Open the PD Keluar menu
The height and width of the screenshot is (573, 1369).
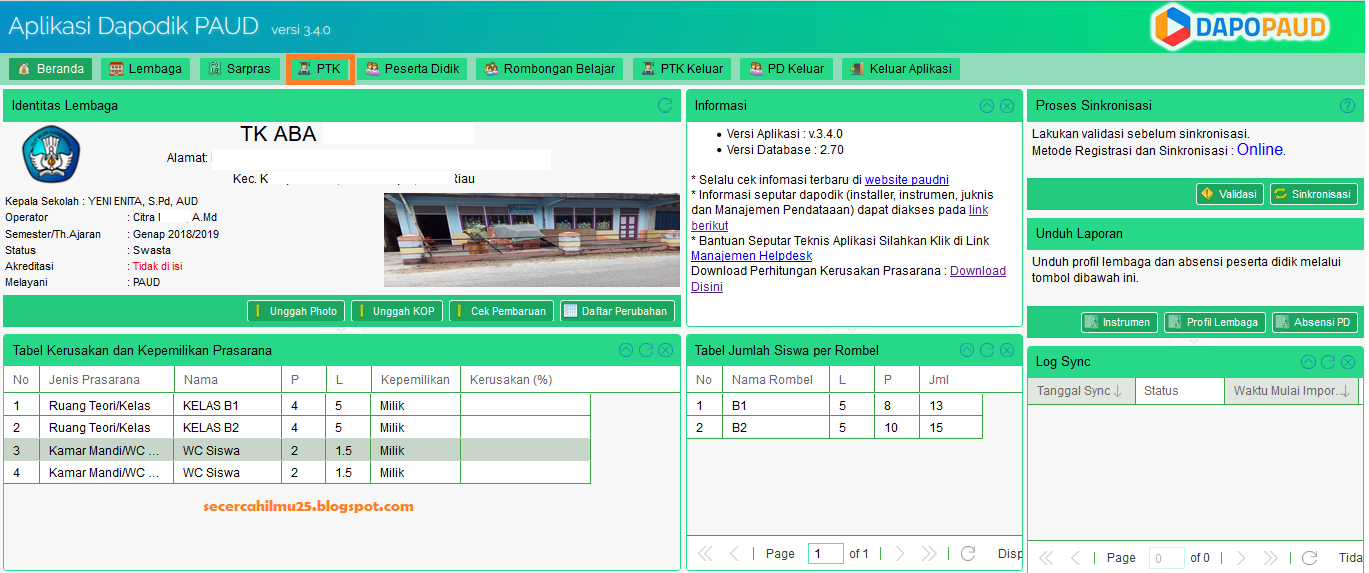click(x=786, y=69)
